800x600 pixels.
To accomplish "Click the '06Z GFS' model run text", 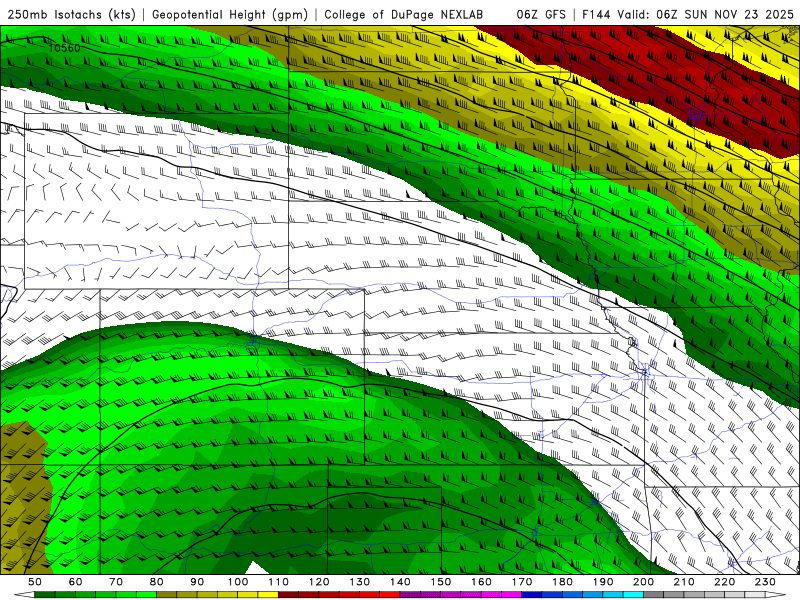I will click(541, 14).
